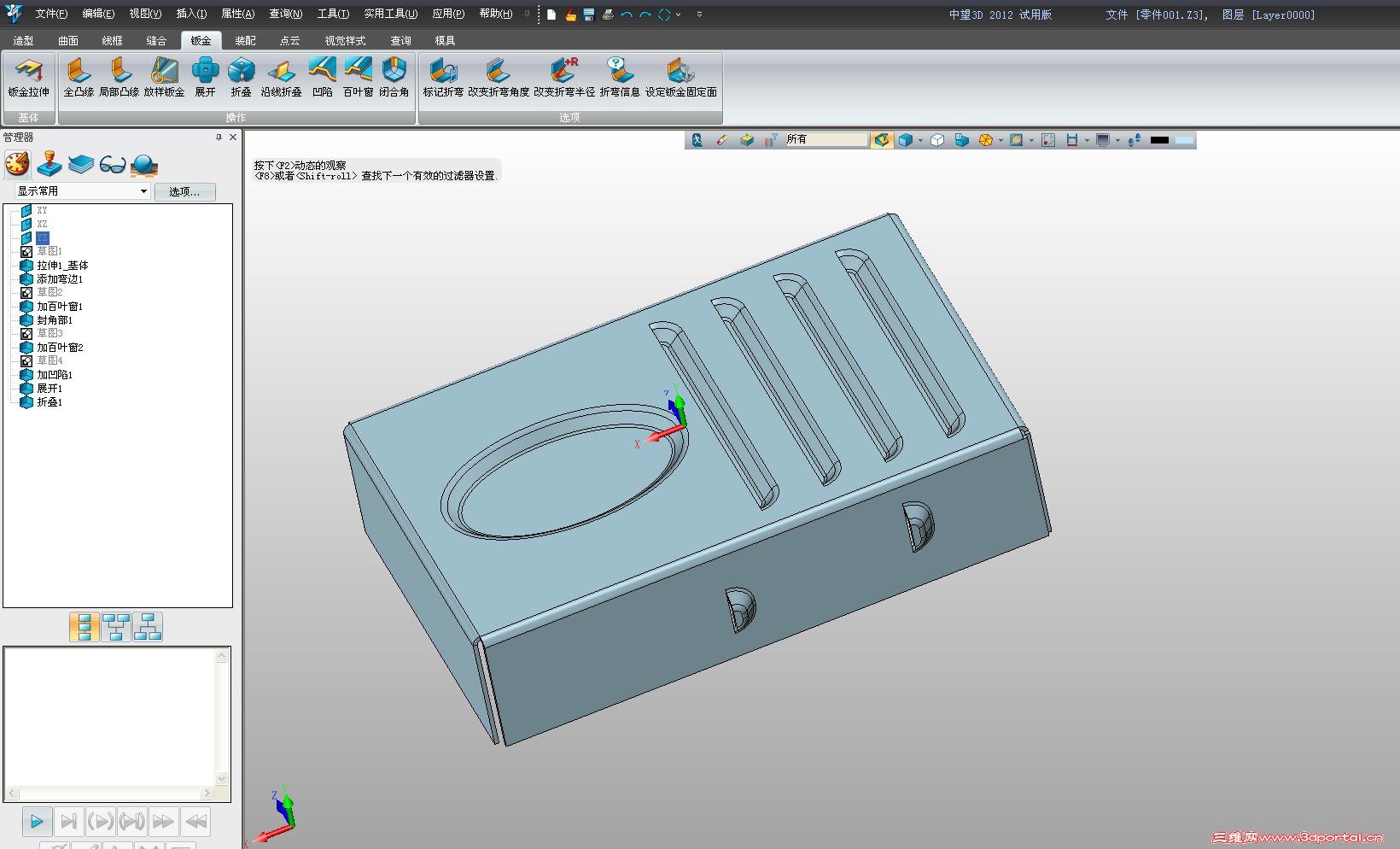Click the step-to-next button in replay controls
The width and height of the screenshot is (1400, 849).
point(68,822)
